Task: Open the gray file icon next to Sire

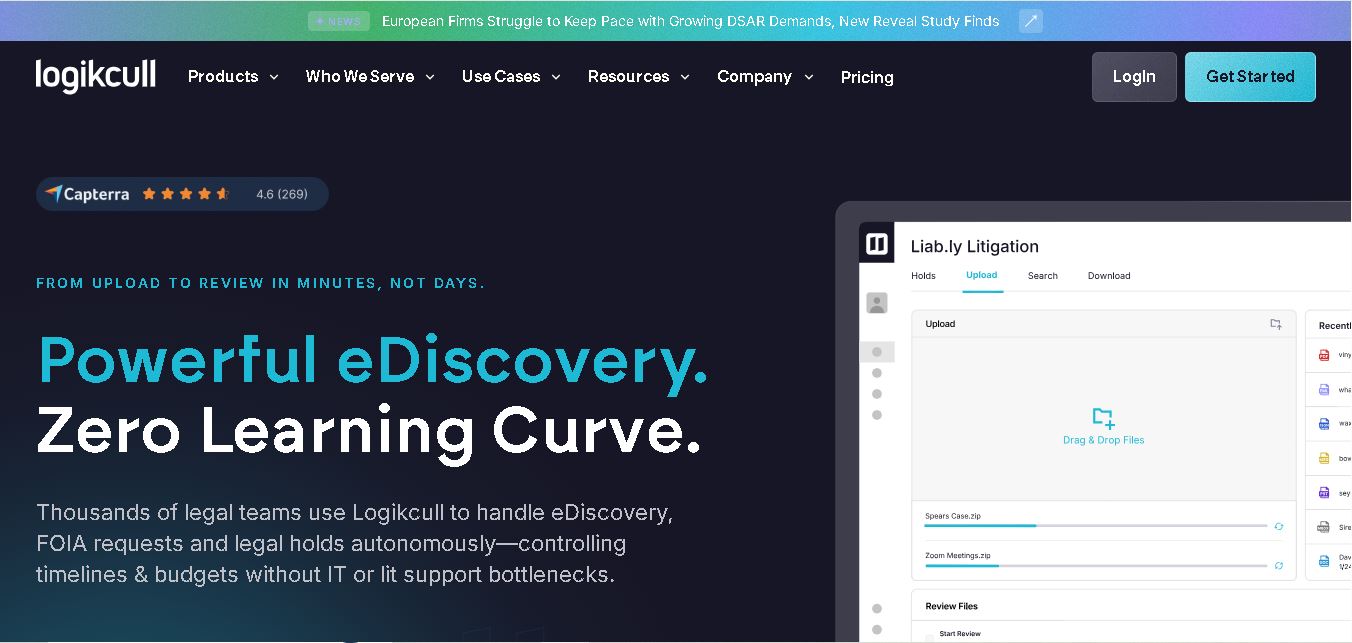Action: tap(1324, 527)
